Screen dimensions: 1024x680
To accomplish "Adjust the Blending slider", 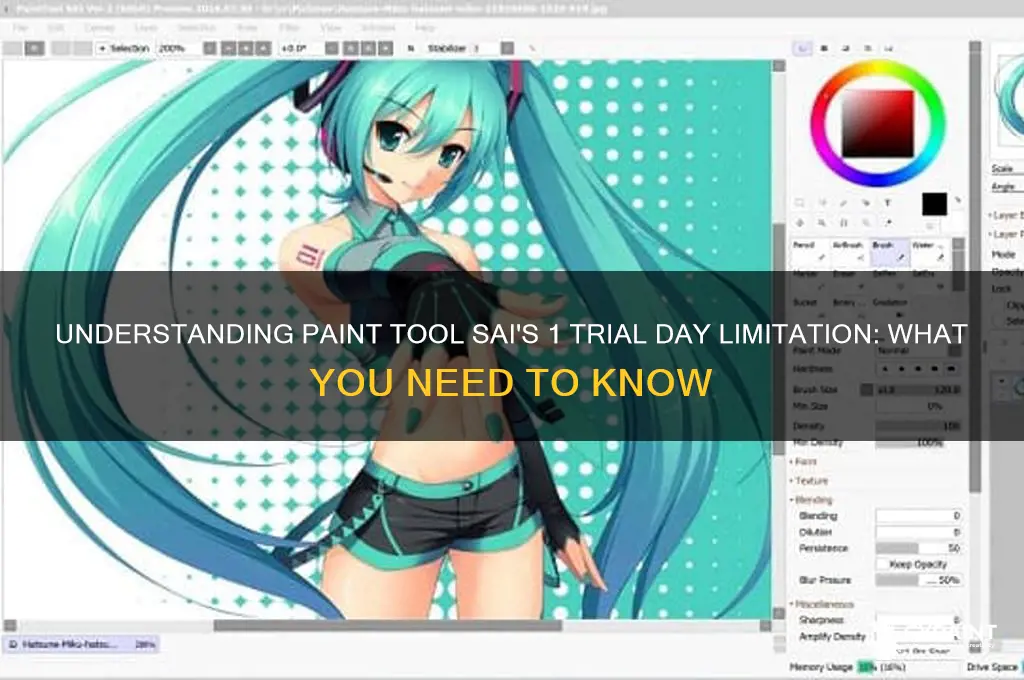I will [x=919, y=516].
